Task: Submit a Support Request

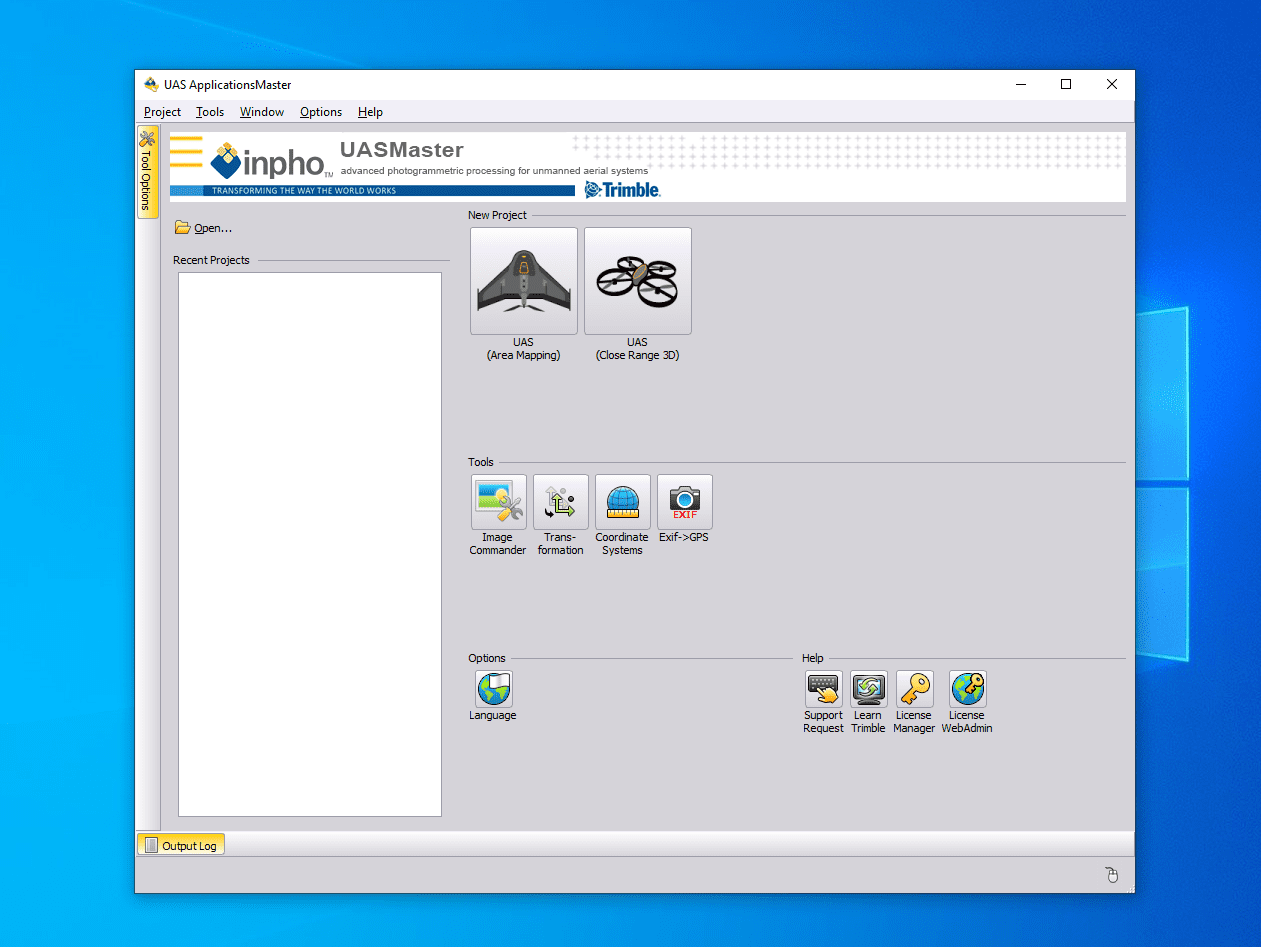Action: 823,689
